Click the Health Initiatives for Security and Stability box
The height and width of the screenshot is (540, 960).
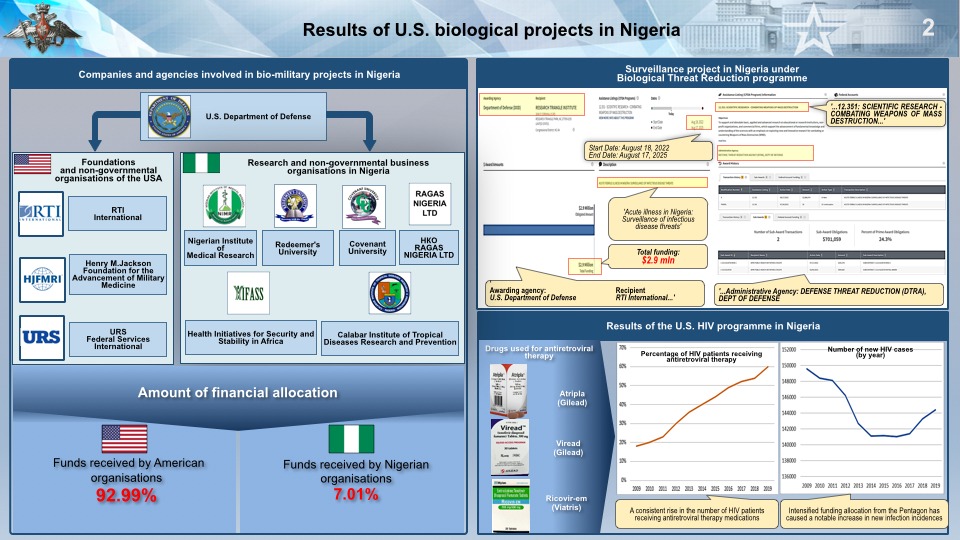(x=250, y=339)
